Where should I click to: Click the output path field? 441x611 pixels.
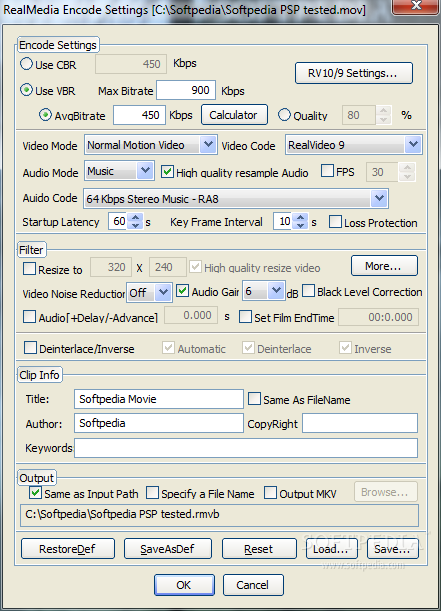coord(219,515)
